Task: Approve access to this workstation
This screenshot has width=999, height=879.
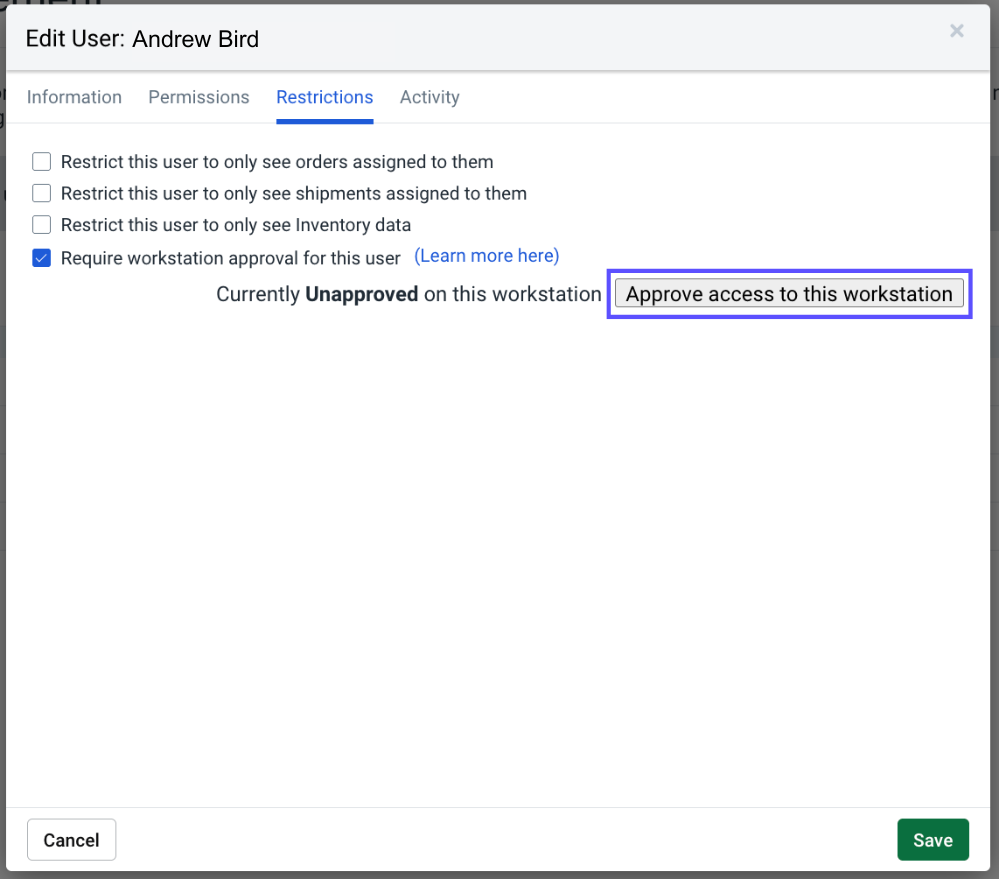Action: (x=788, y=293)
